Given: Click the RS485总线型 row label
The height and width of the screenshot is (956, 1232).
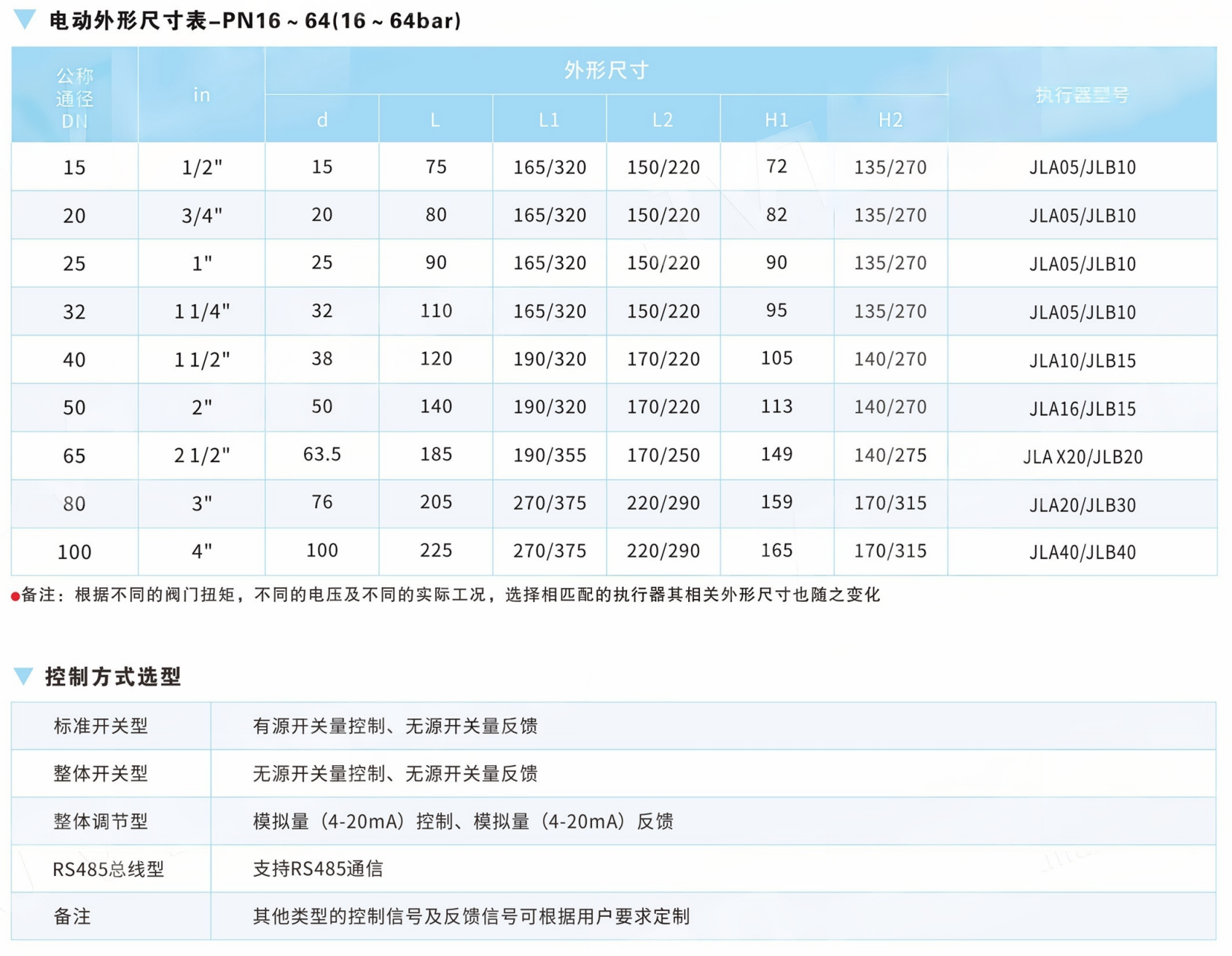Looking at the screenshot, I should 109,869.
